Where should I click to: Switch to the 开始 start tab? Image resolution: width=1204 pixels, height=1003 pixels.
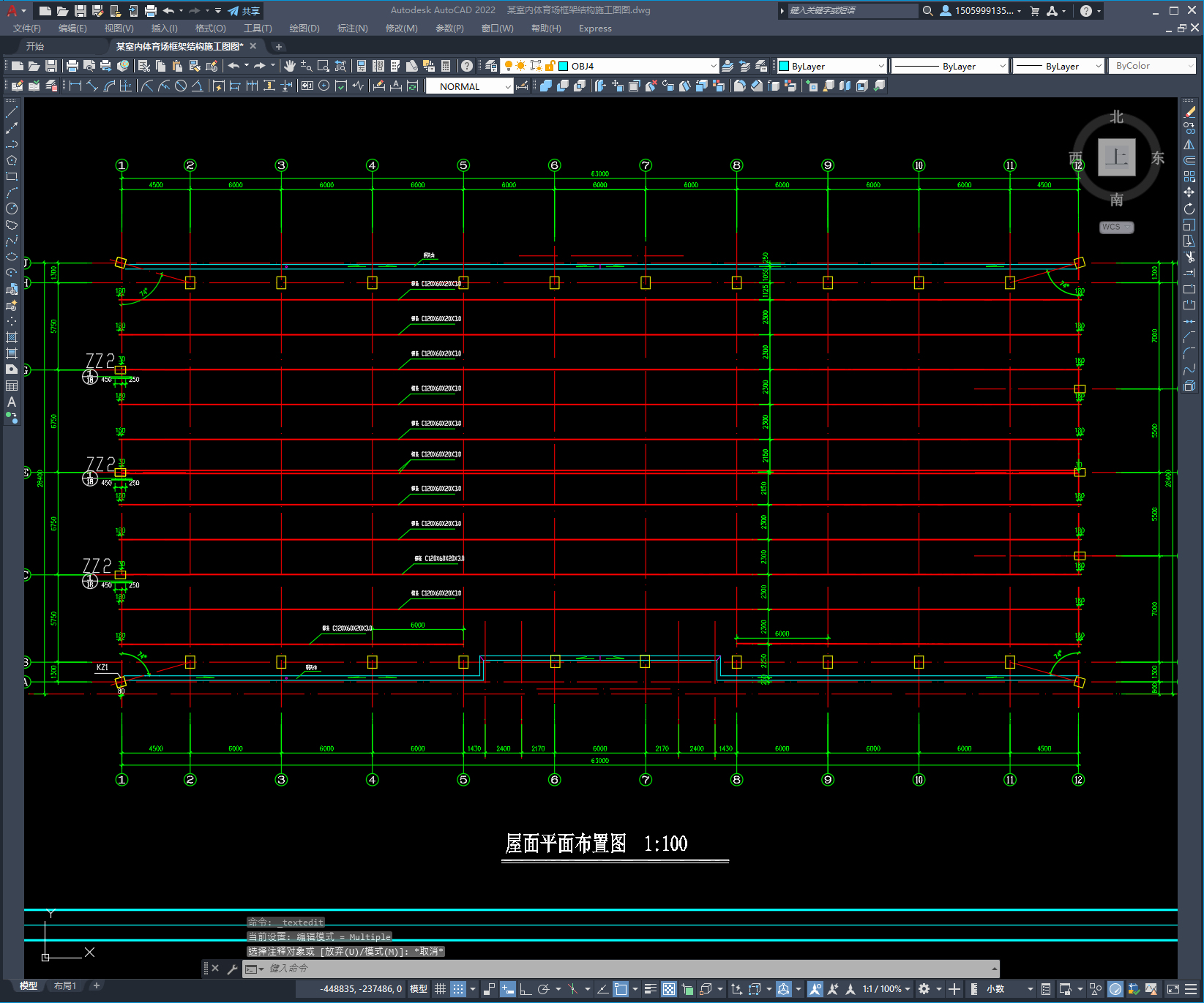[35, 46]
